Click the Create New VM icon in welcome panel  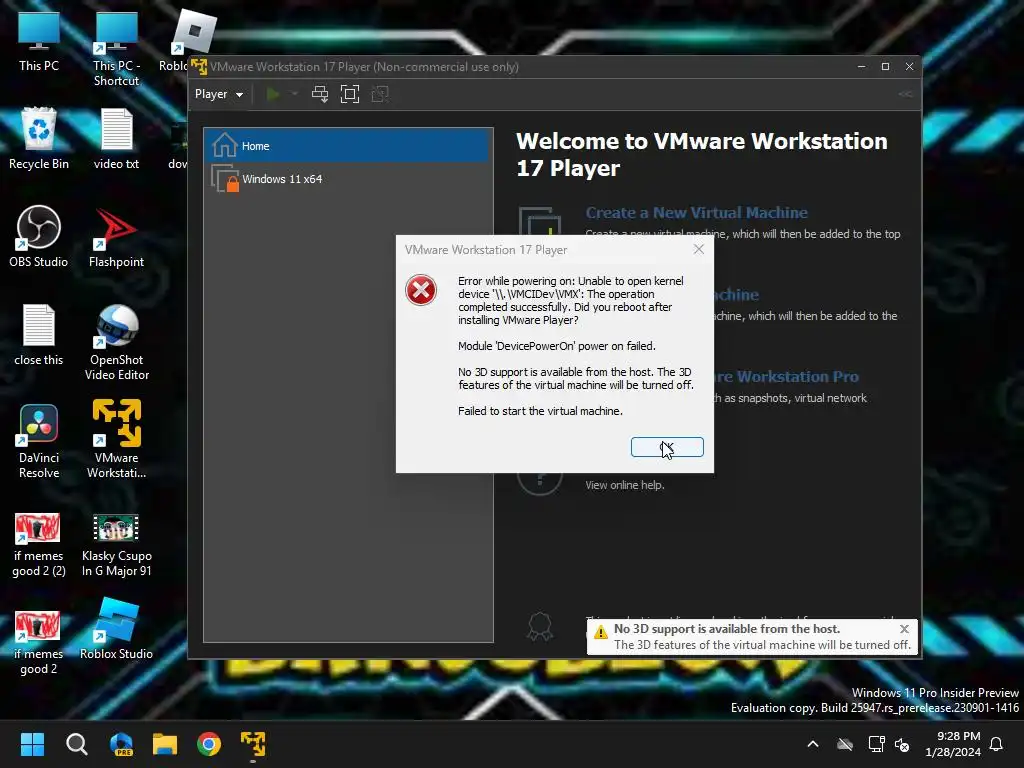[539, 221]
